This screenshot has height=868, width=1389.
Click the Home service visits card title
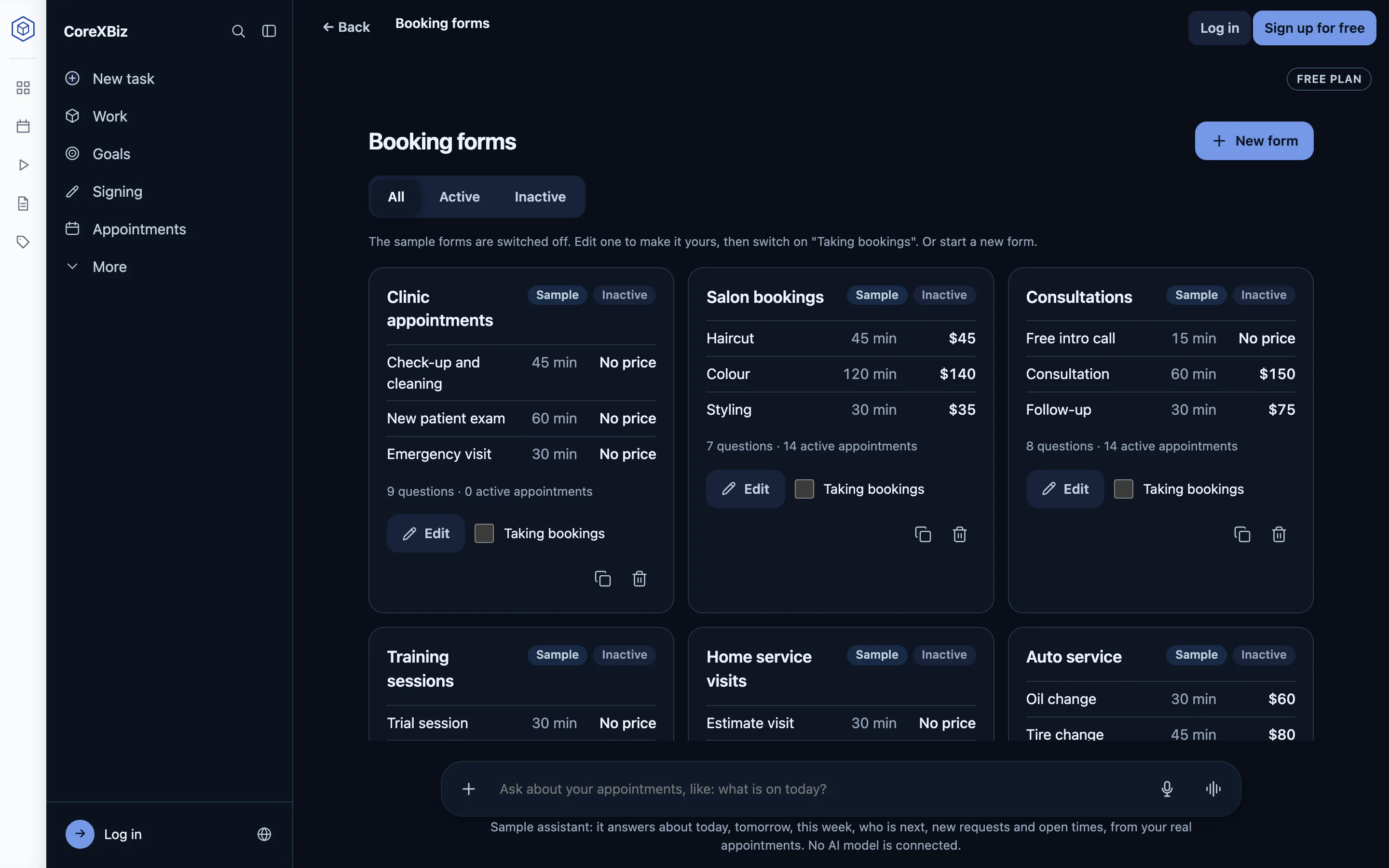click(759, 669)
